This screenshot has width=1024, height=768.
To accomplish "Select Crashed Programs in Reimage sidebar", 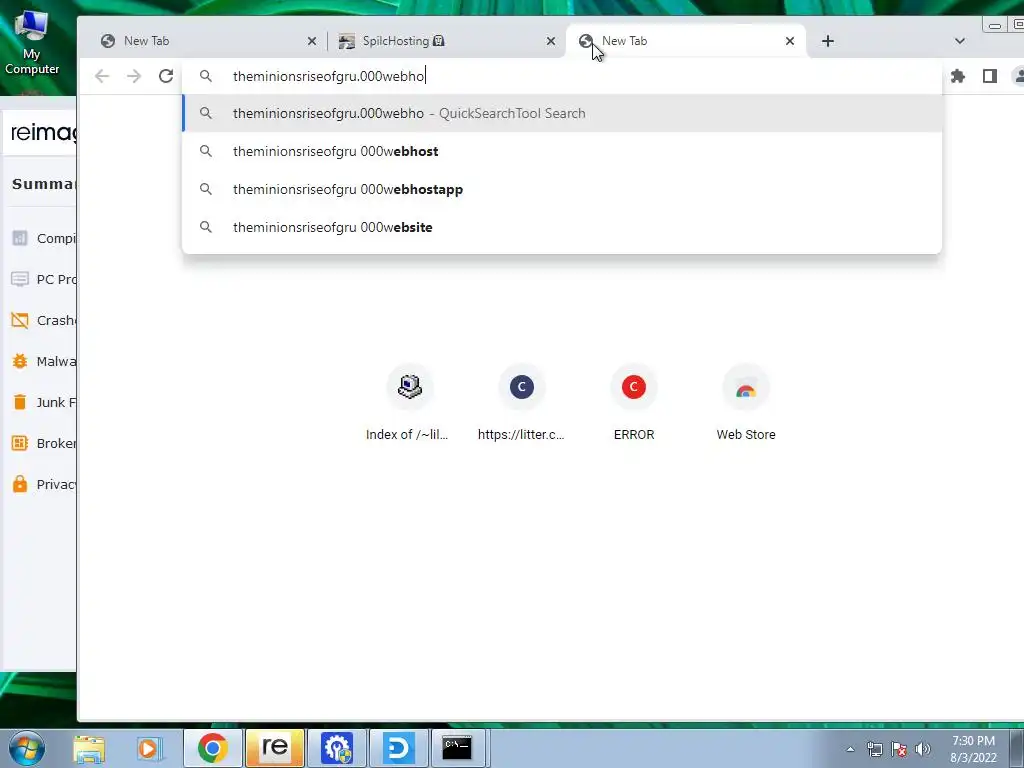I will tap(43, 321).
